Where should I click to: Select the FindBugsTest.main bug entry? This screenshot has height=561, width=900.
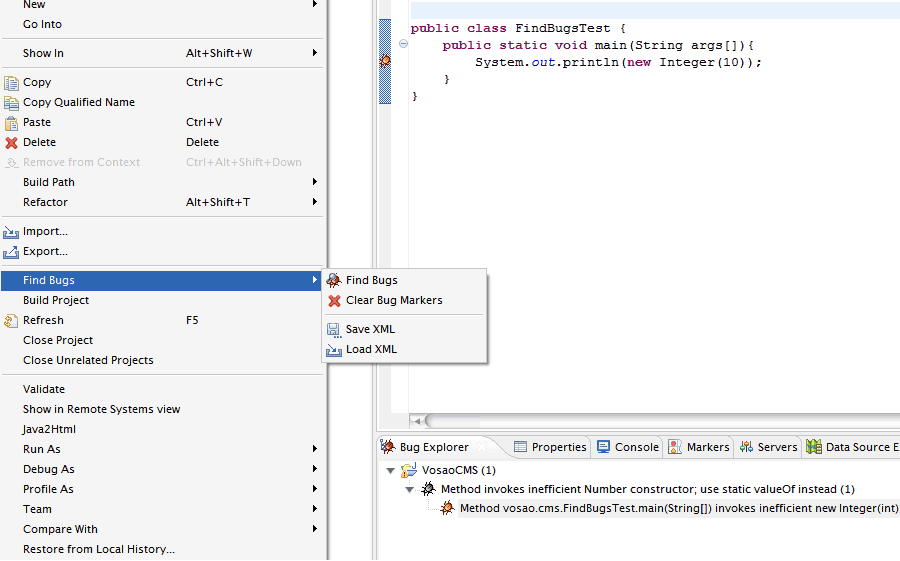tap(678, 509)
